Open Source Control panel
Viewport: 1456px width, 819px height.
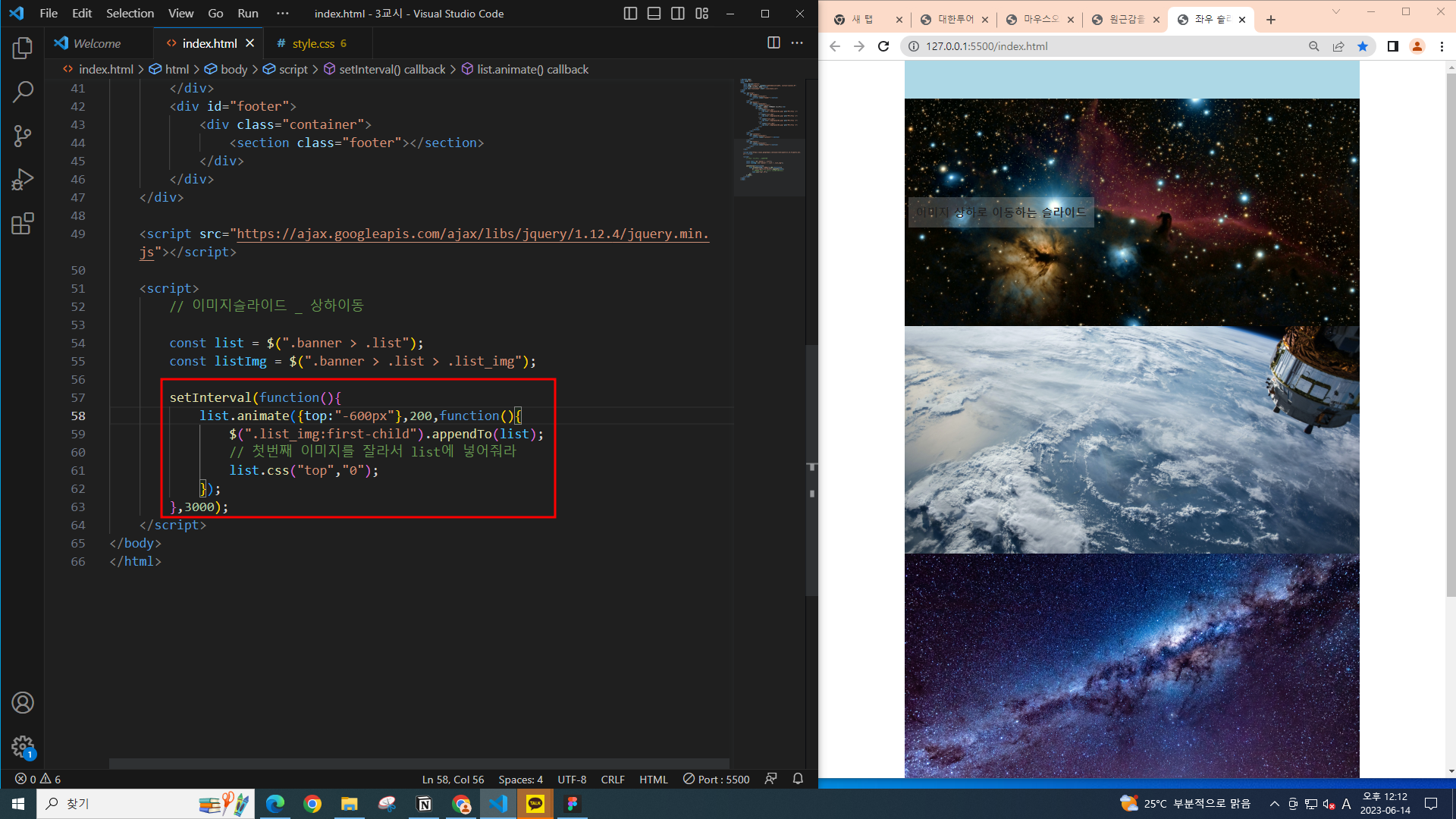pyautogui.click(x=23, y=136)
